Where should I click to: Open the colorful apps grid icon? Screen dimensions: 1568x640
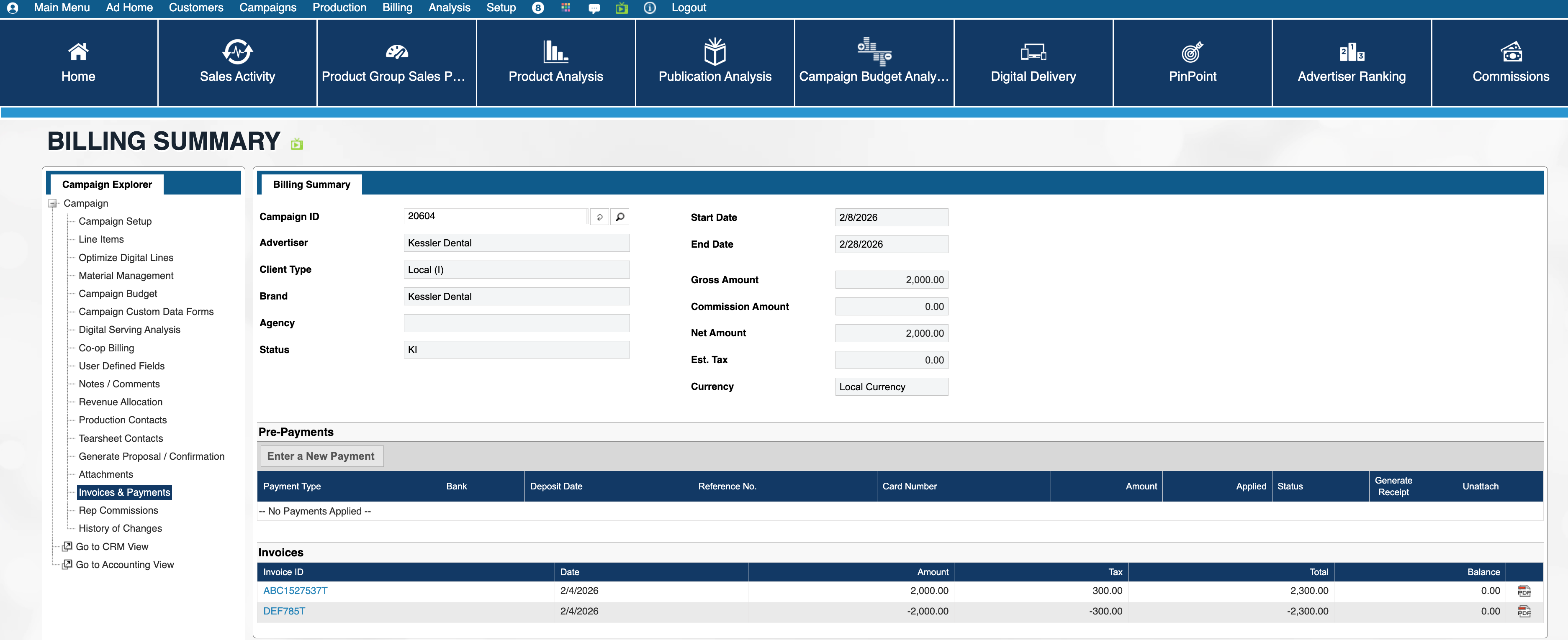point(566,8)
